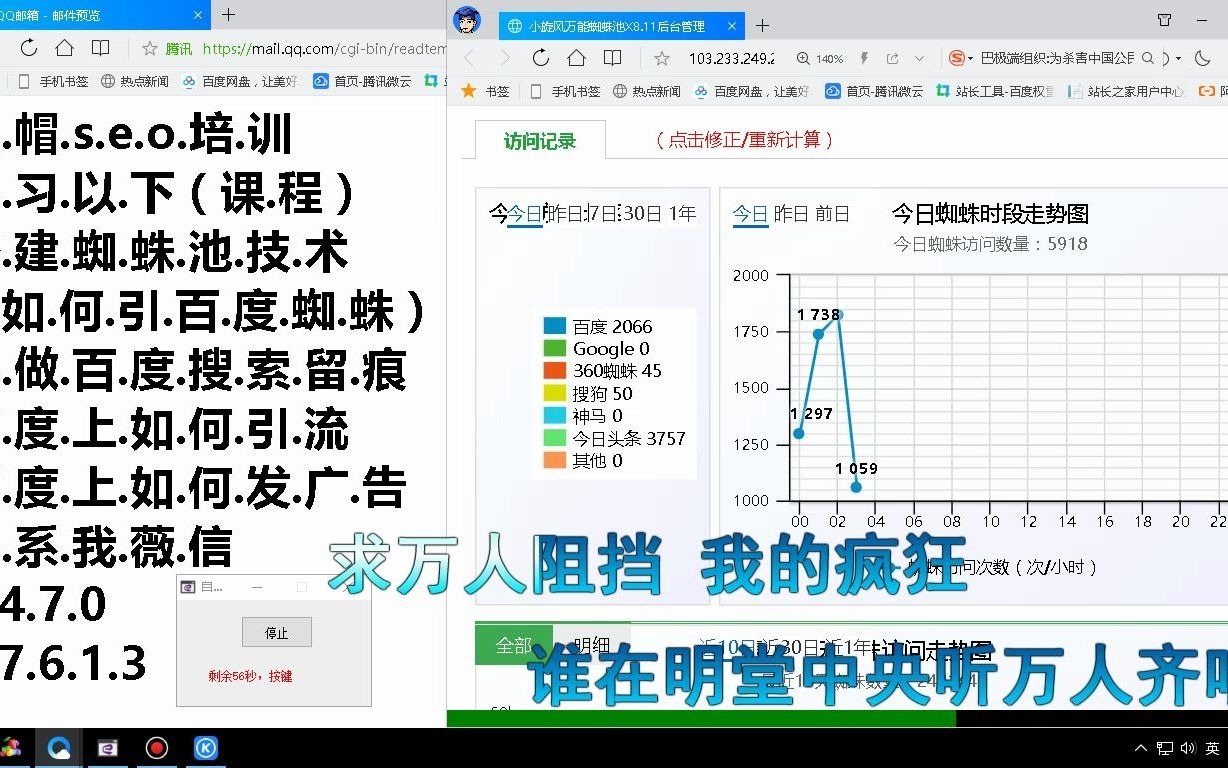Toggle 神马 0 legend entry
This screenshot has height=768, width=1228.
(x=583, y=415)
